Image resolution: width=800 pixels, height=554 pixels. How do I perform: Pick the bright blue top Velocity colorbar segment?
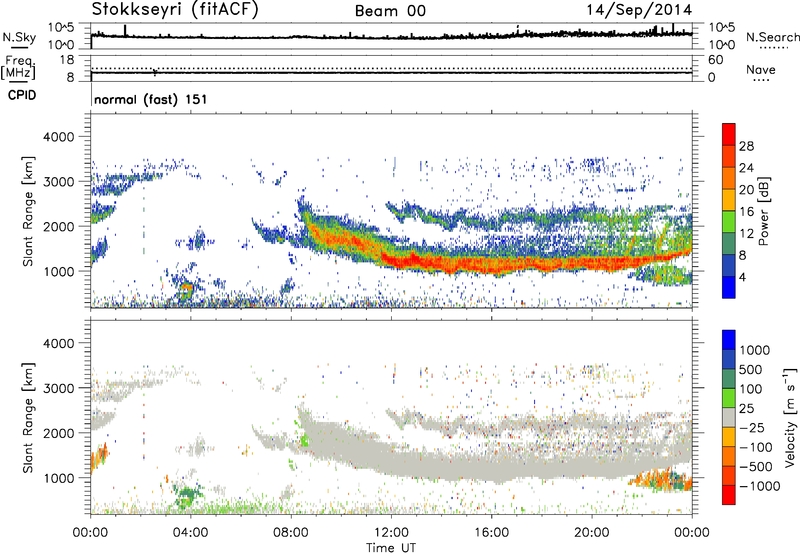click(x=729, y=340)
